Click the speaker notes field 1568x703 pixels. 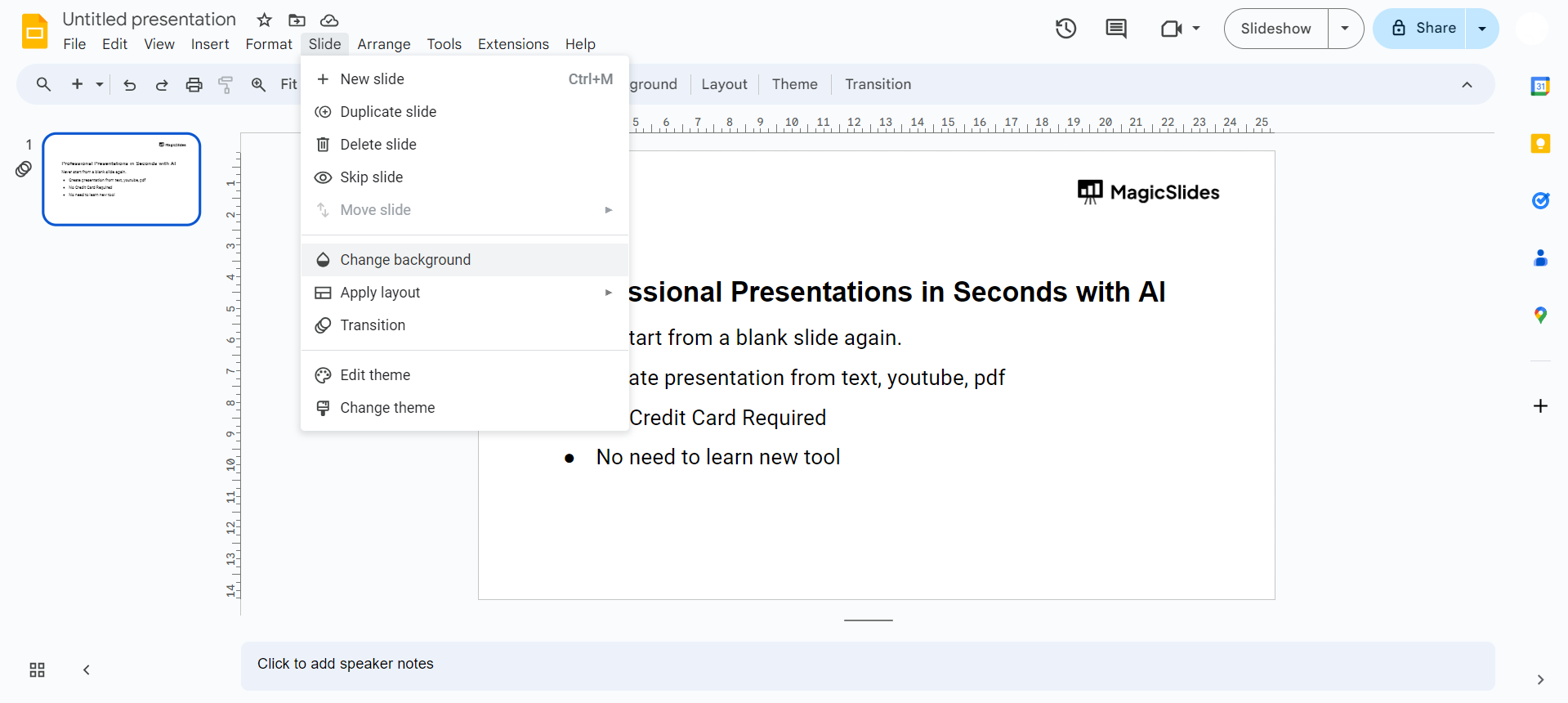(867, 664)
